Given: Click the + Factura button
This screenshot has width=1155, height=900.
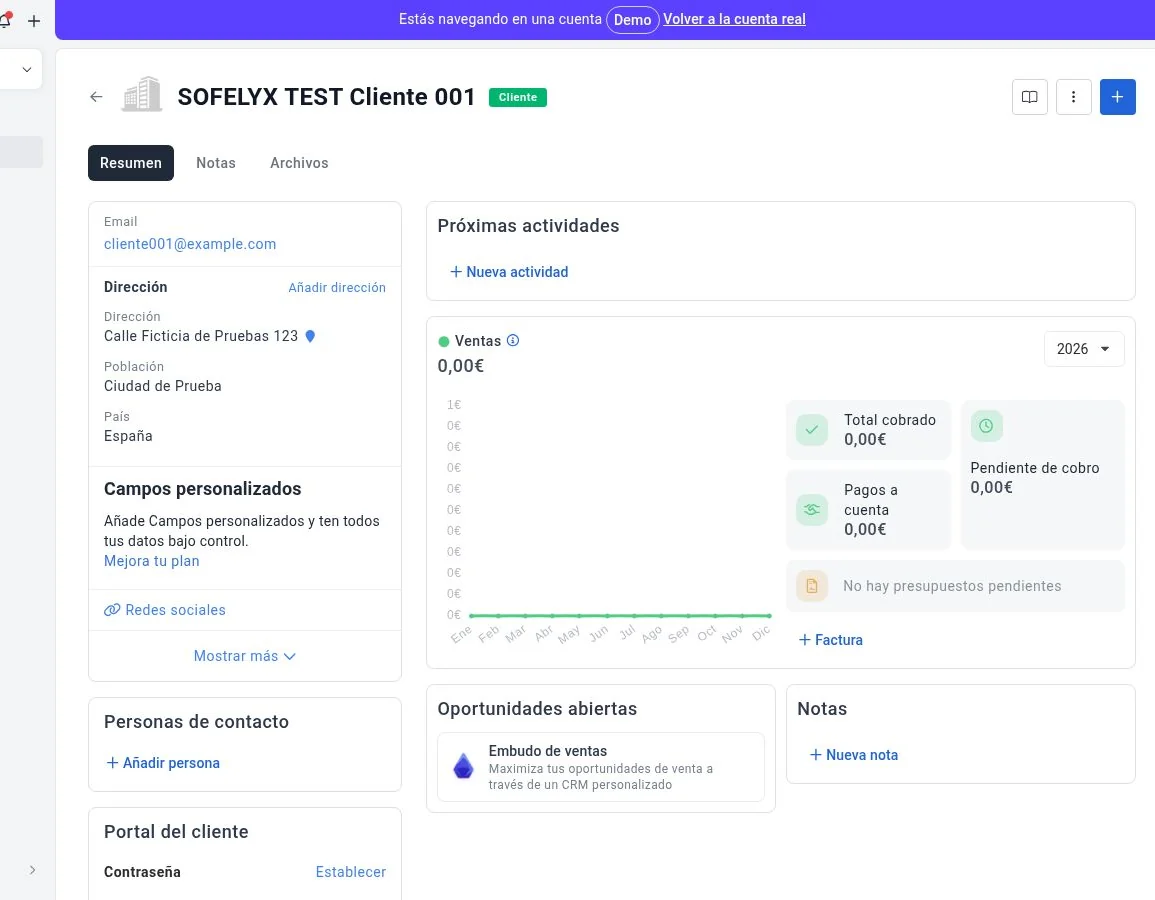Looking at the screenshot, I should pyautogui.click(x=831, y=640).
